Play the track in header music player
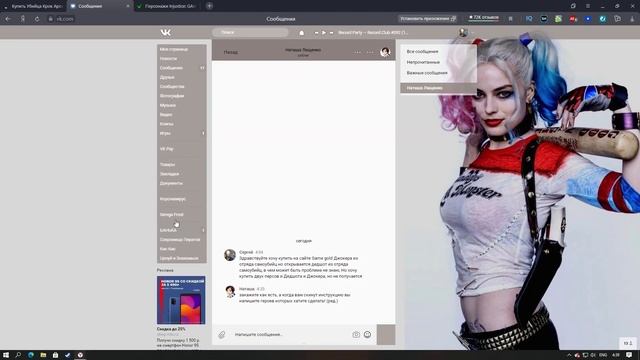Viewport: 640px width, 360px height. pyautogui.click(x=324, y=33)
